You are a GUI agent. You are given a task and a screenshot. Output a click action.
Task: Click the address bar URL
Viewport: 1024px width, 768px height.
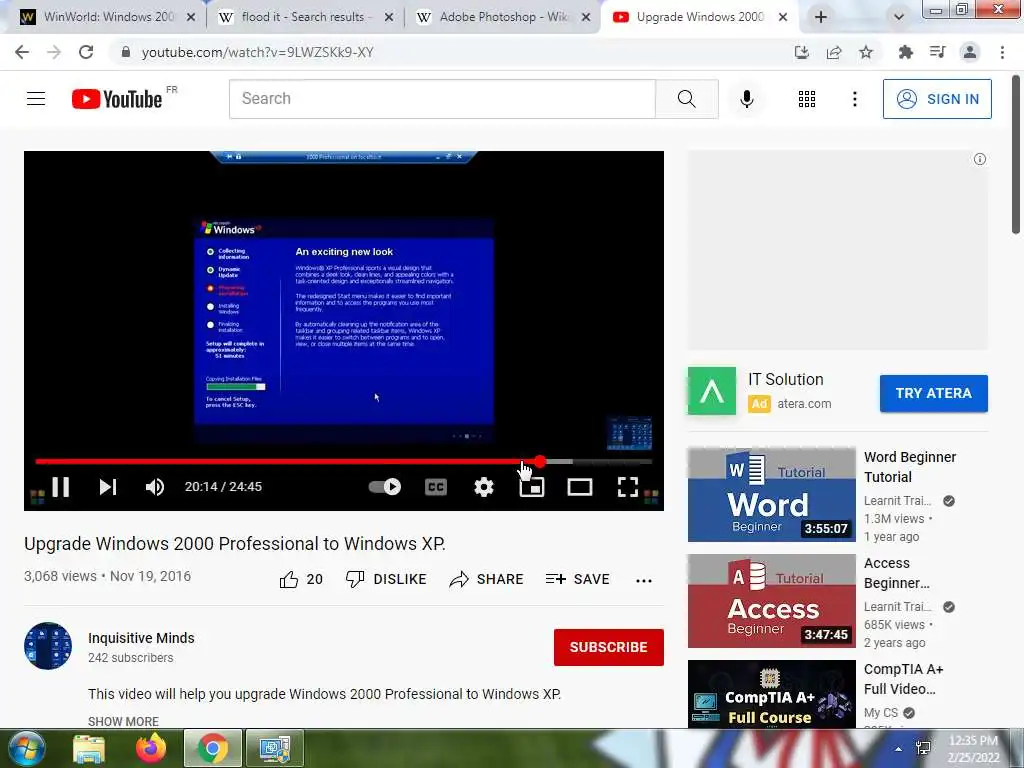257,52
